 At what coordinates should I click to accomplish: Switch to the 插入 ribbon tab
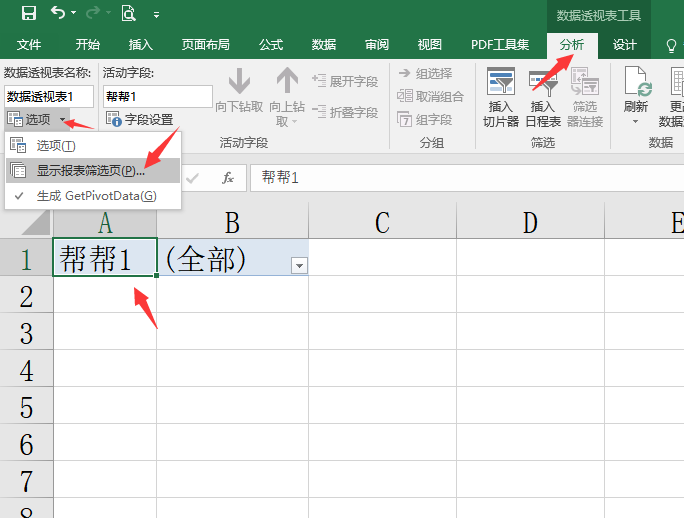click(140, 45)
